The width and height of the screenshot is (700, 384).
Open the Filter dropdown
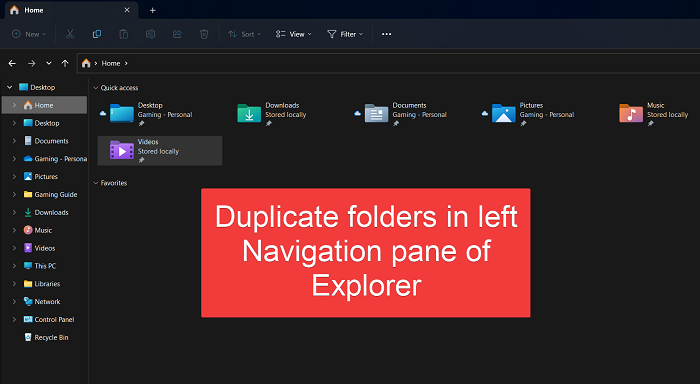tap(345, 34)
